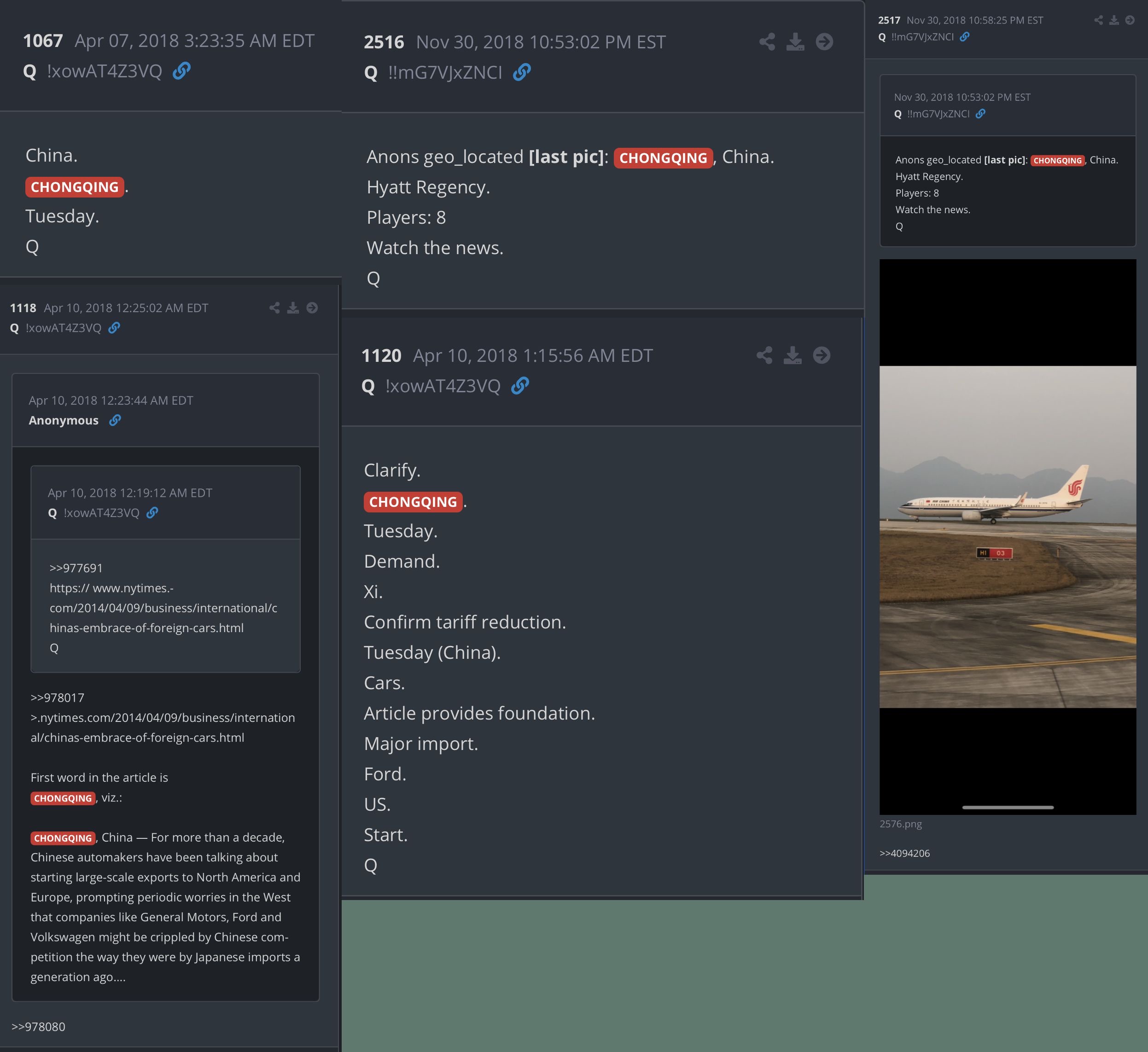1148x1052 pixels.
Task: Click link icon beside post 1118 tripcode
Action: 114,328
